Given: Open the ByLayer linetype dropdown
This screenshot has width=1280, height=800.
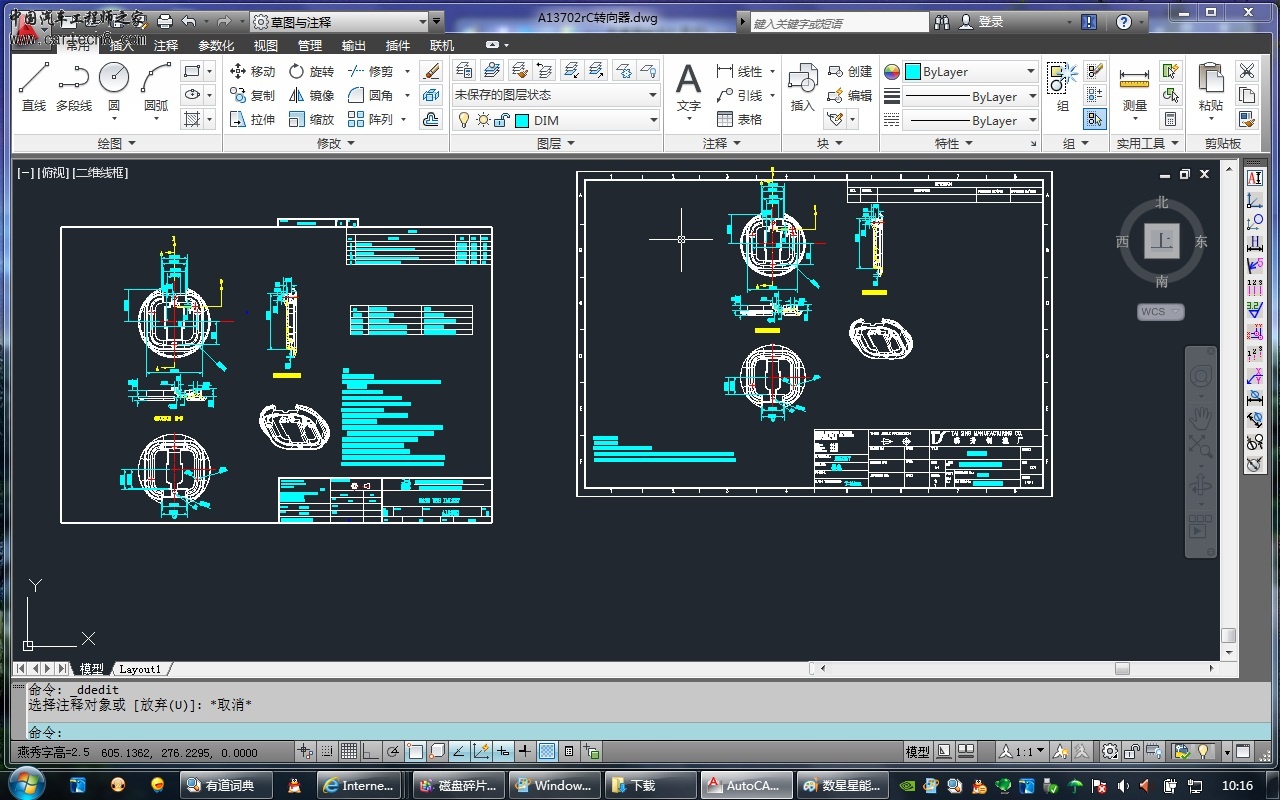Looking at the screenshot, I should coord(971,120).
